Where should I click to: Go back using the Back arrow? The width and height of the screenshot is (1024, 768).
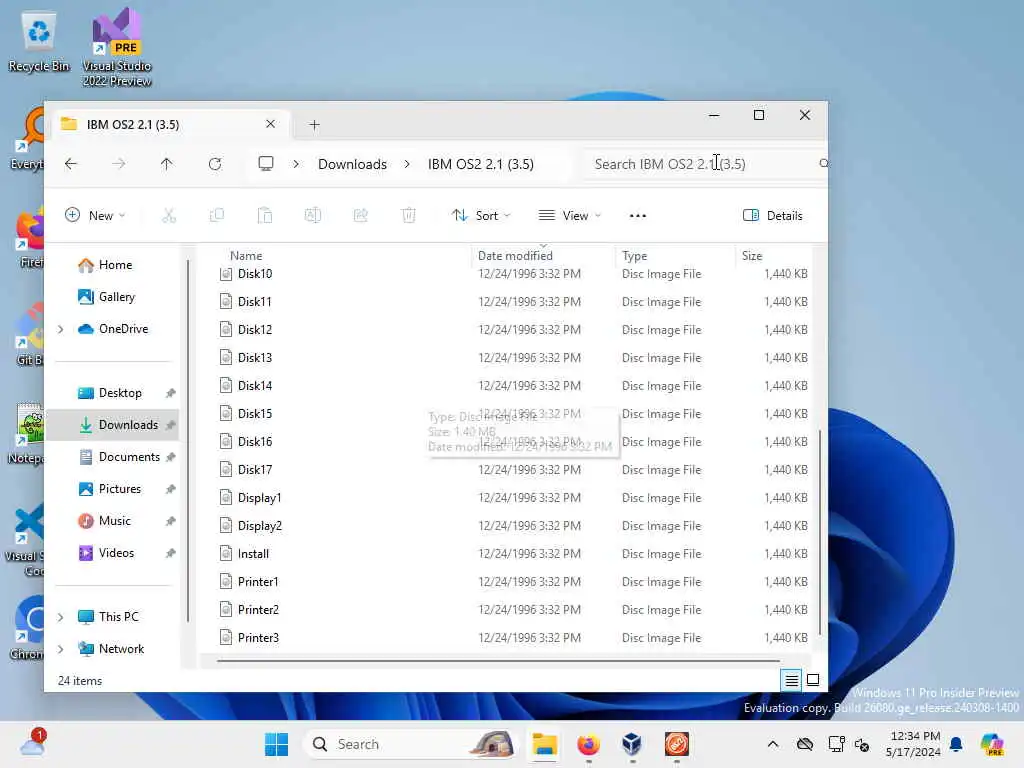pyautogui.click(x=71, y=164)
